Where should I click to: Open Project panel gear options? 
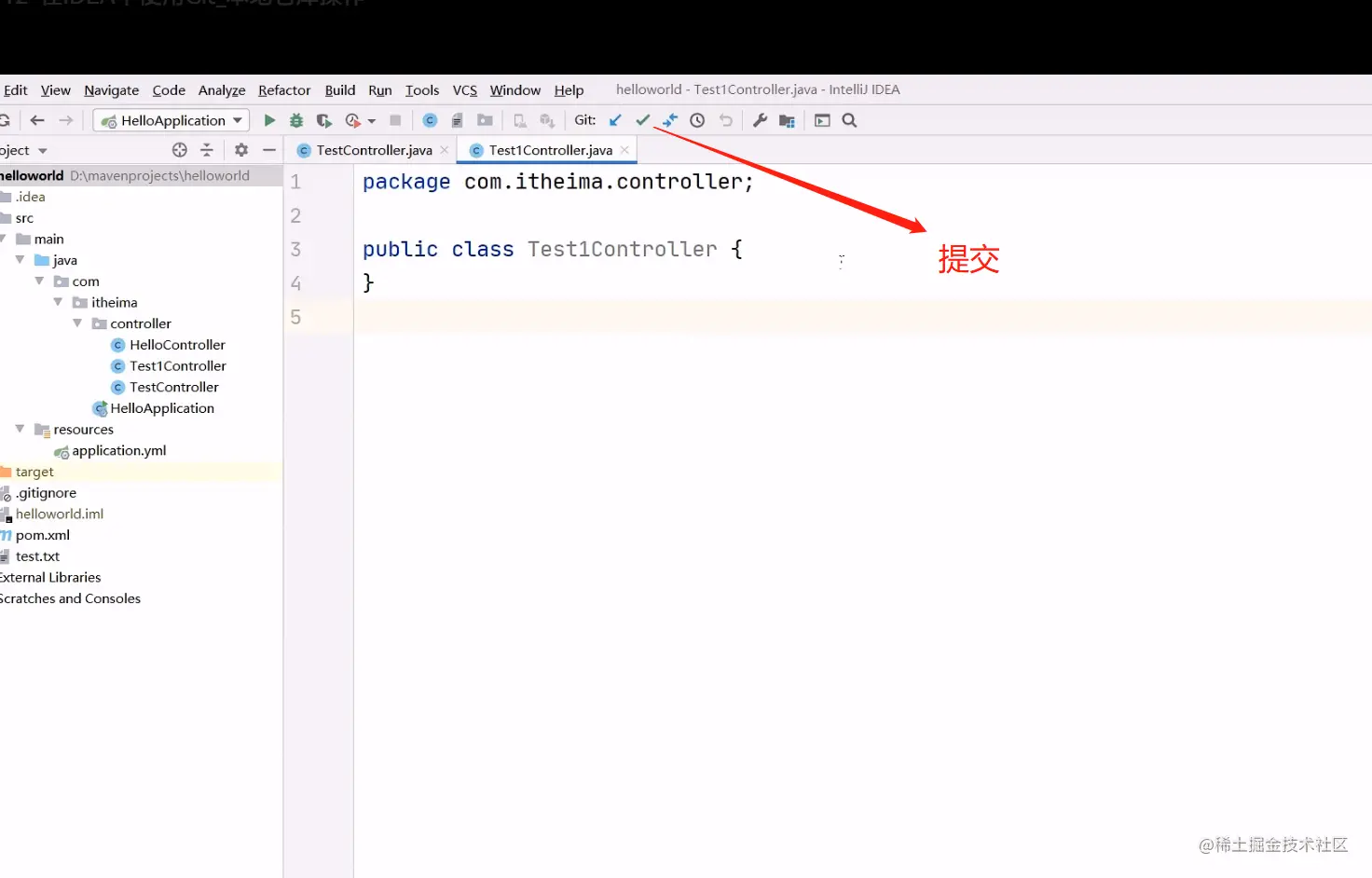tap(241, 150)
